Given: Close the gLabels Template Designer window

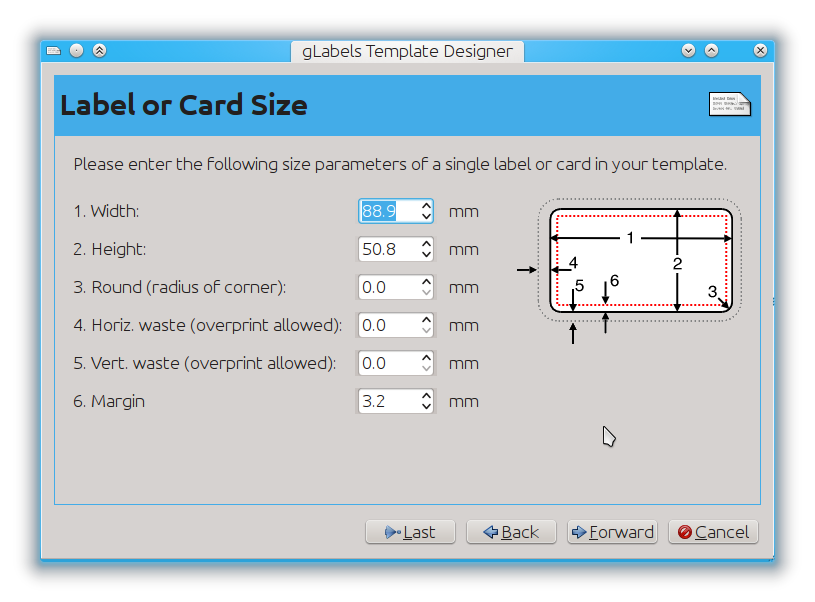Looking at the screenshot, I should (x=760, y=50).
